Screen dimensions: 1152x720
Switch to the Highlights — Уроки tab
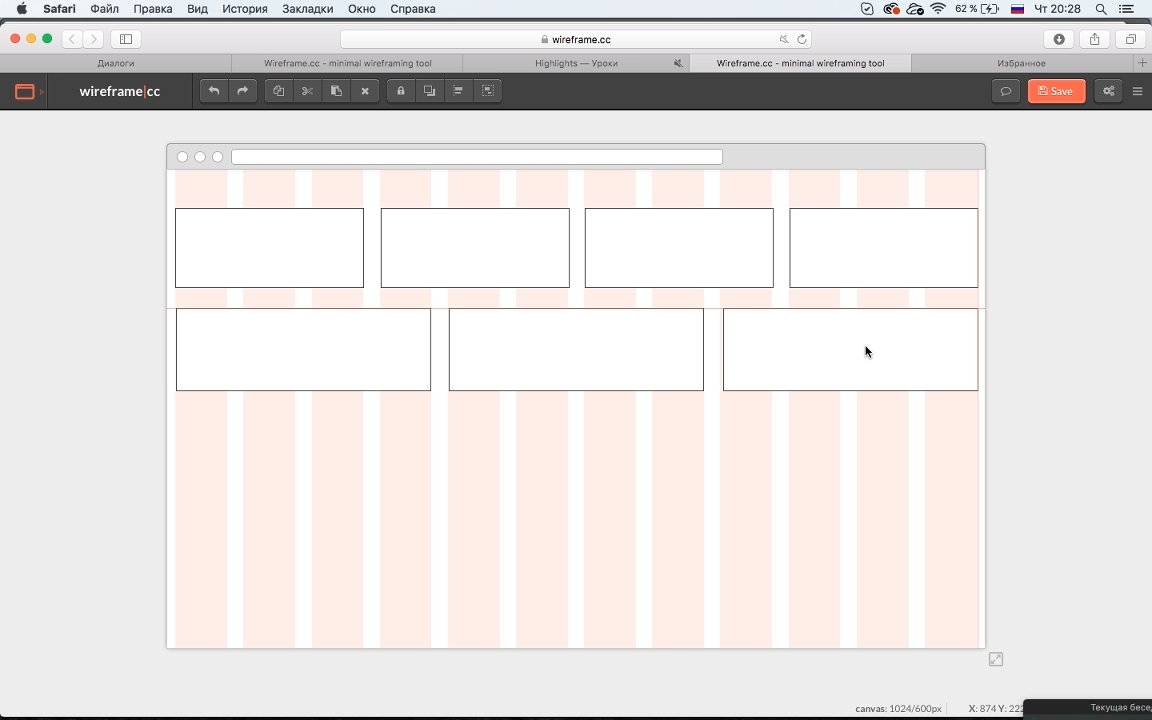coord(576,63)
